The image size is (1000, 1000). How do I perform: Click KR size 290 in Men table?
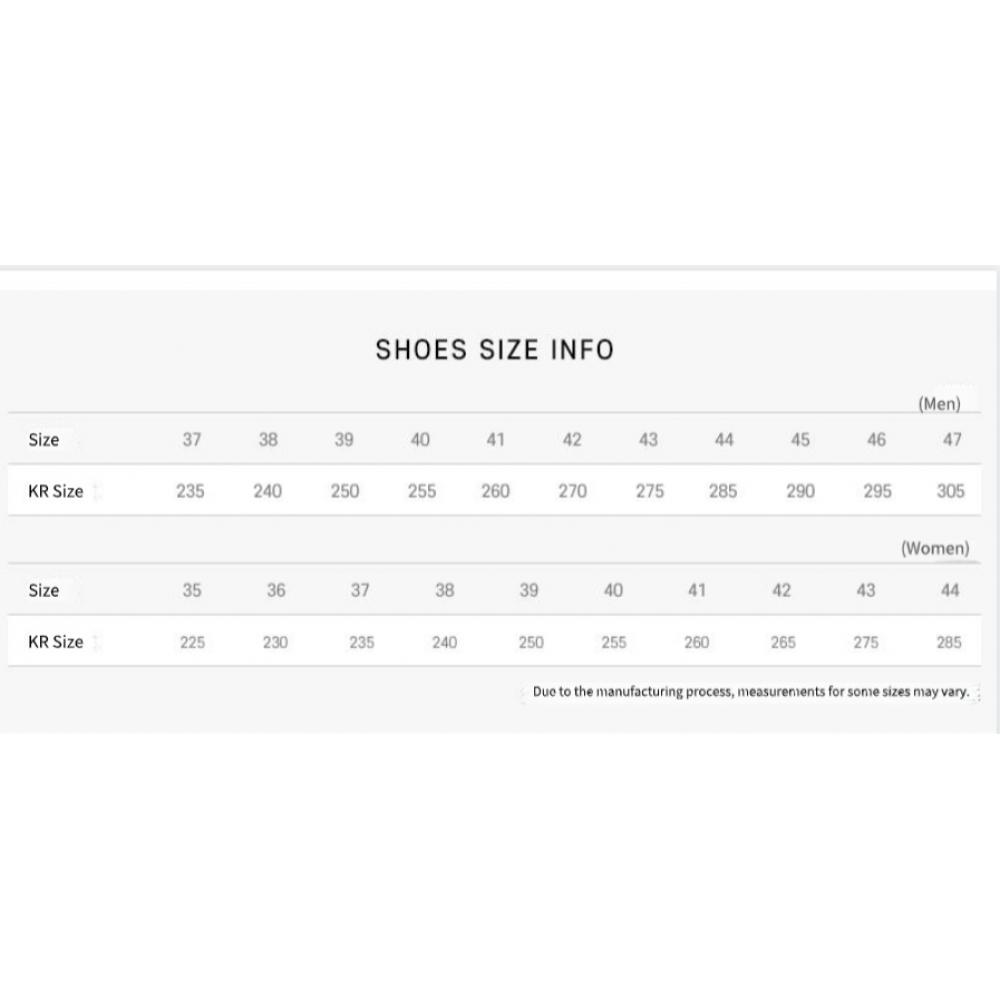[800, 491]
